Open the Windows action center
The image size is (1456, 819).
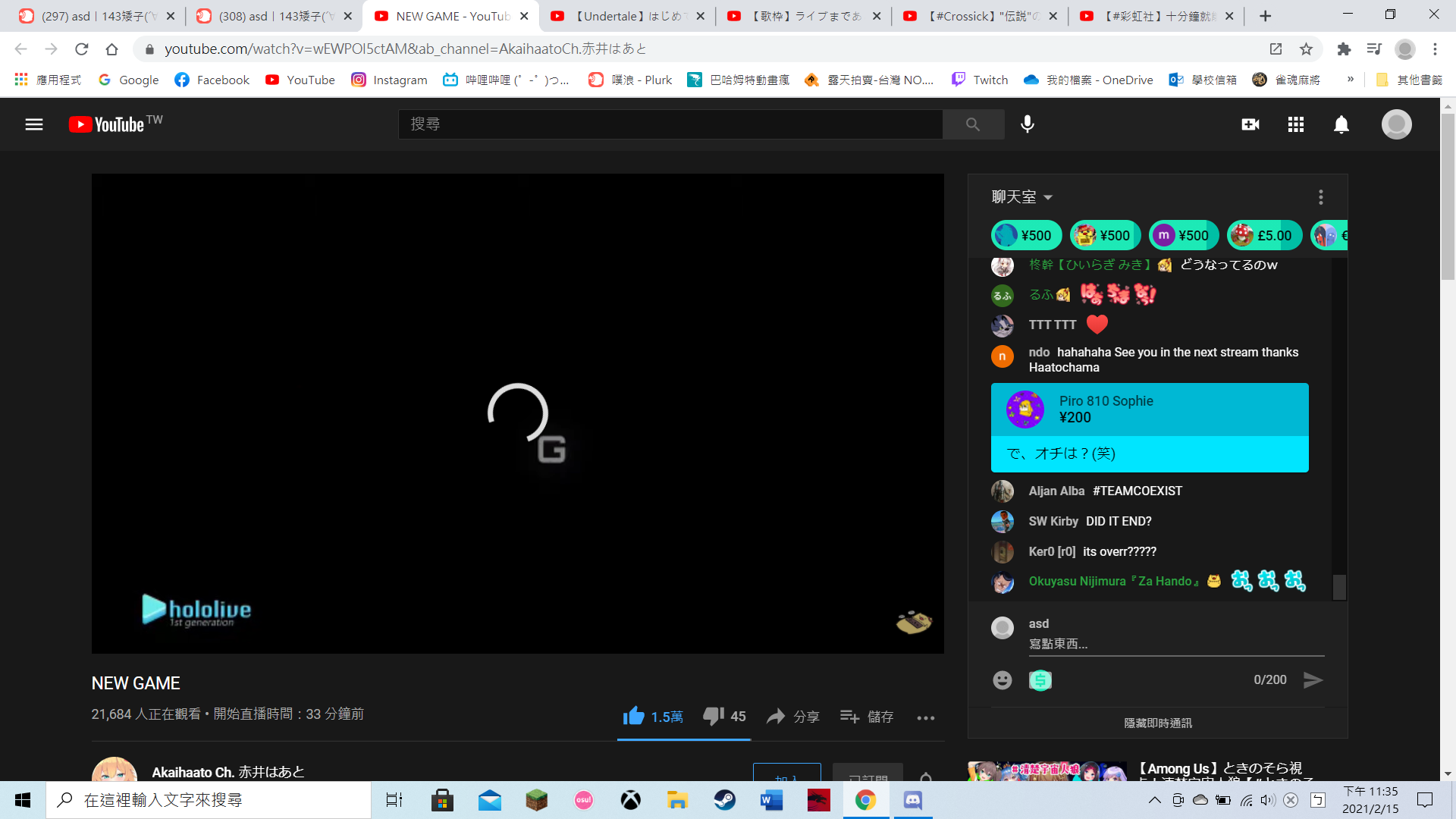pos(1425,800)
